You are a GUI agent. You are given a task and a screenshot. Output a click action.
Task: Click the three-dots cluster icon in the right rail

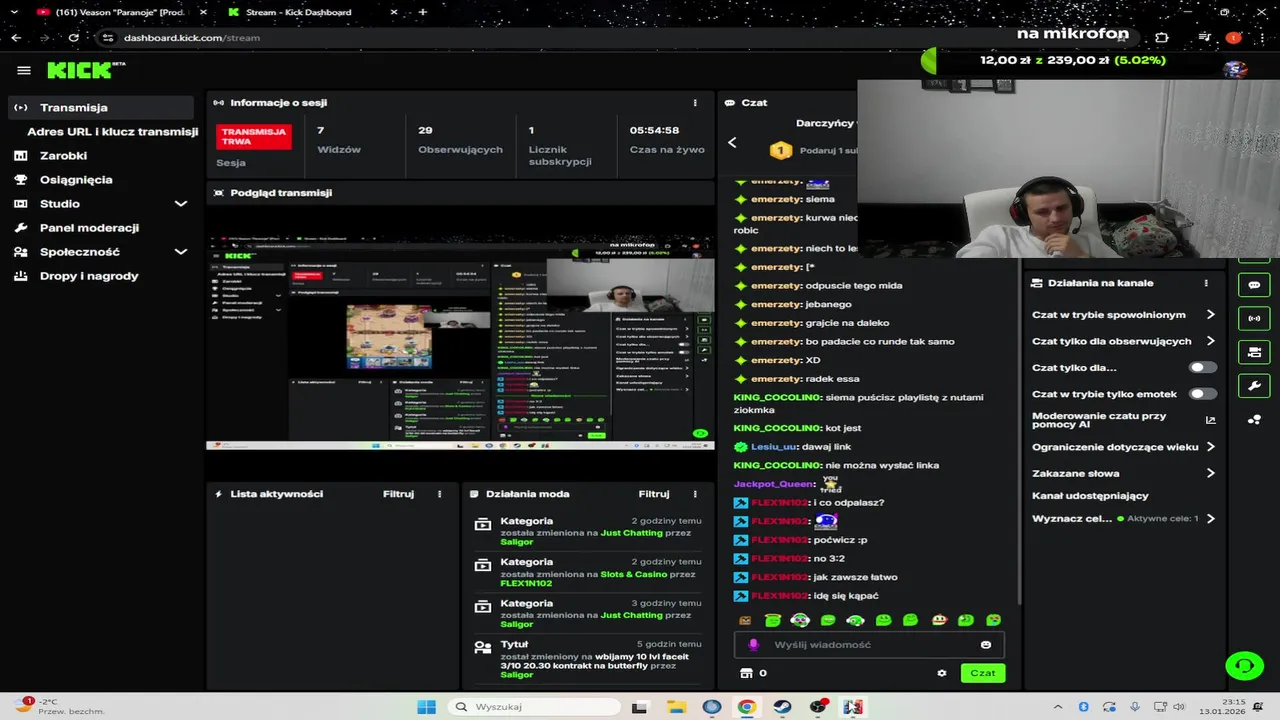(1254, 420)
